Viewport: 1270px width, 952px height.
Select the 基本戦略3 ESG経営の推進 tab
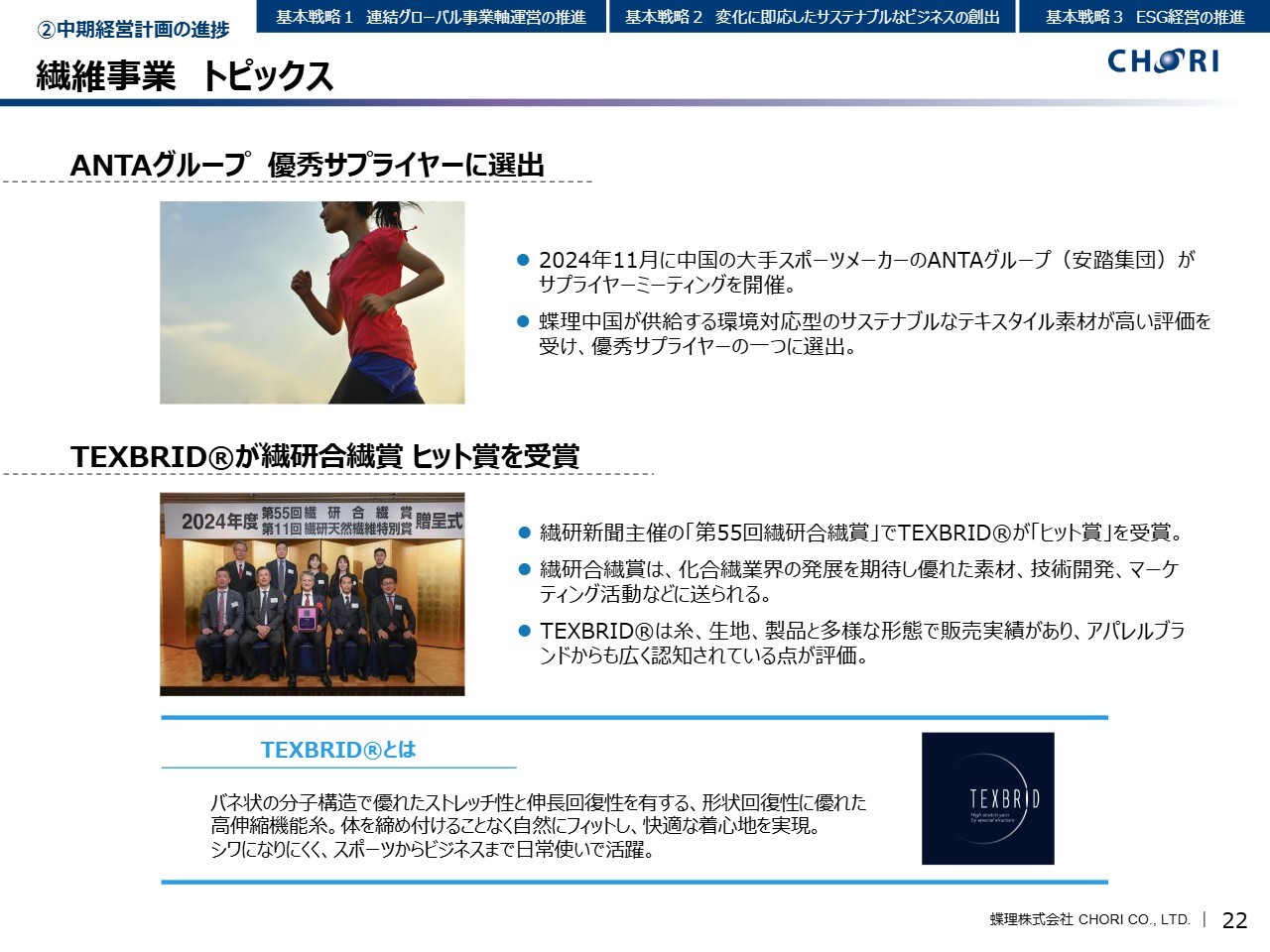pyautogui.click(x=1144, y=17)
